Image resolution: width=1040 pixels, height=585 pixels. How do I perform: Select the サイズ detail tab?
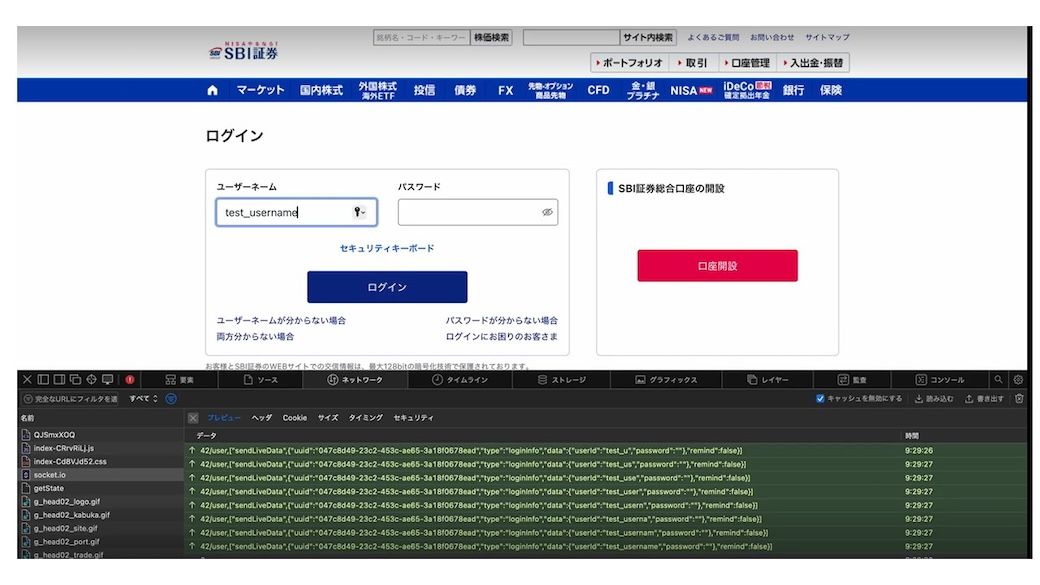(x=328, y=418)
